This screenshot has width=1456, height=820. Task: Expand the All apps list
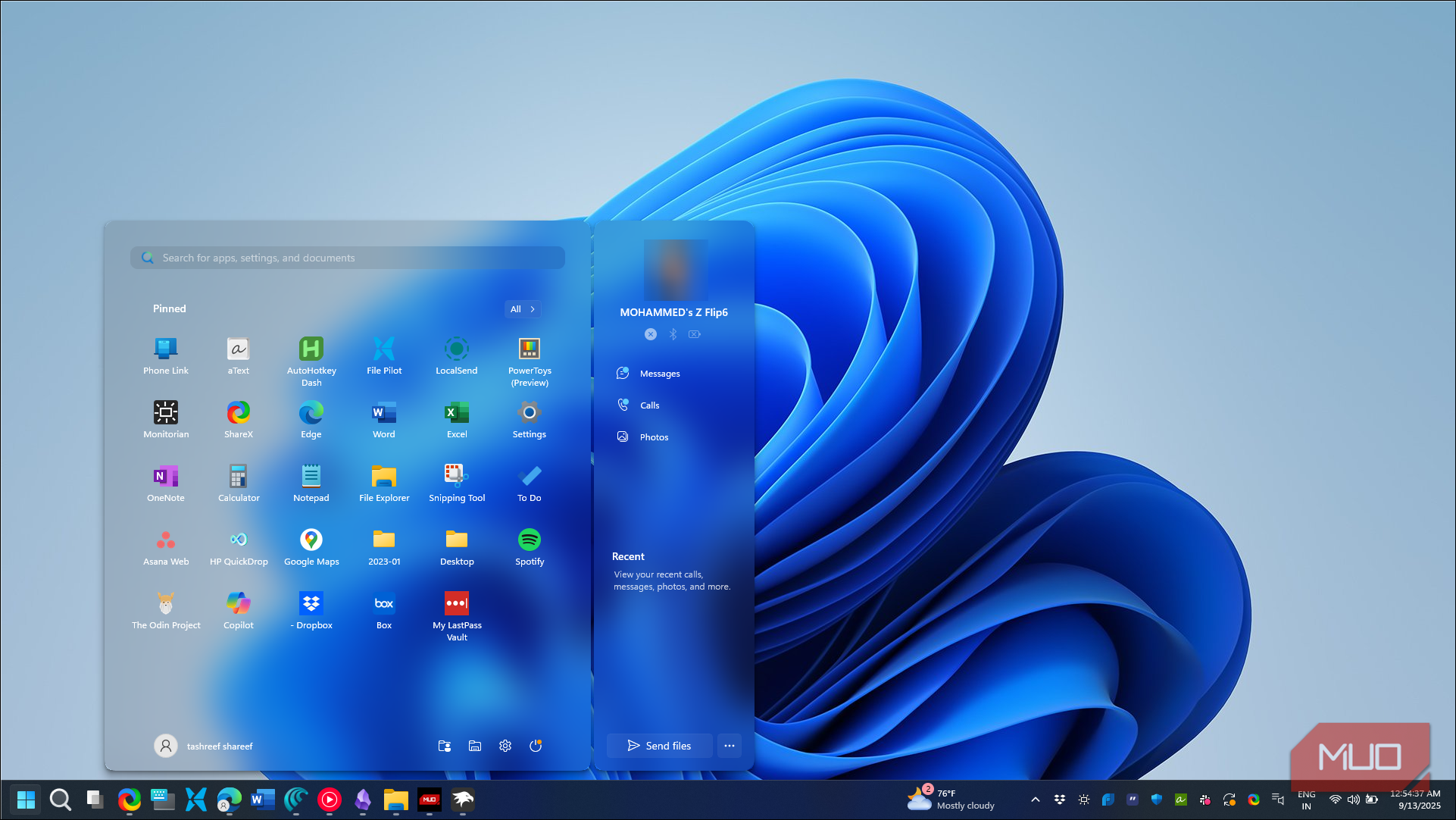click(523, 309)
